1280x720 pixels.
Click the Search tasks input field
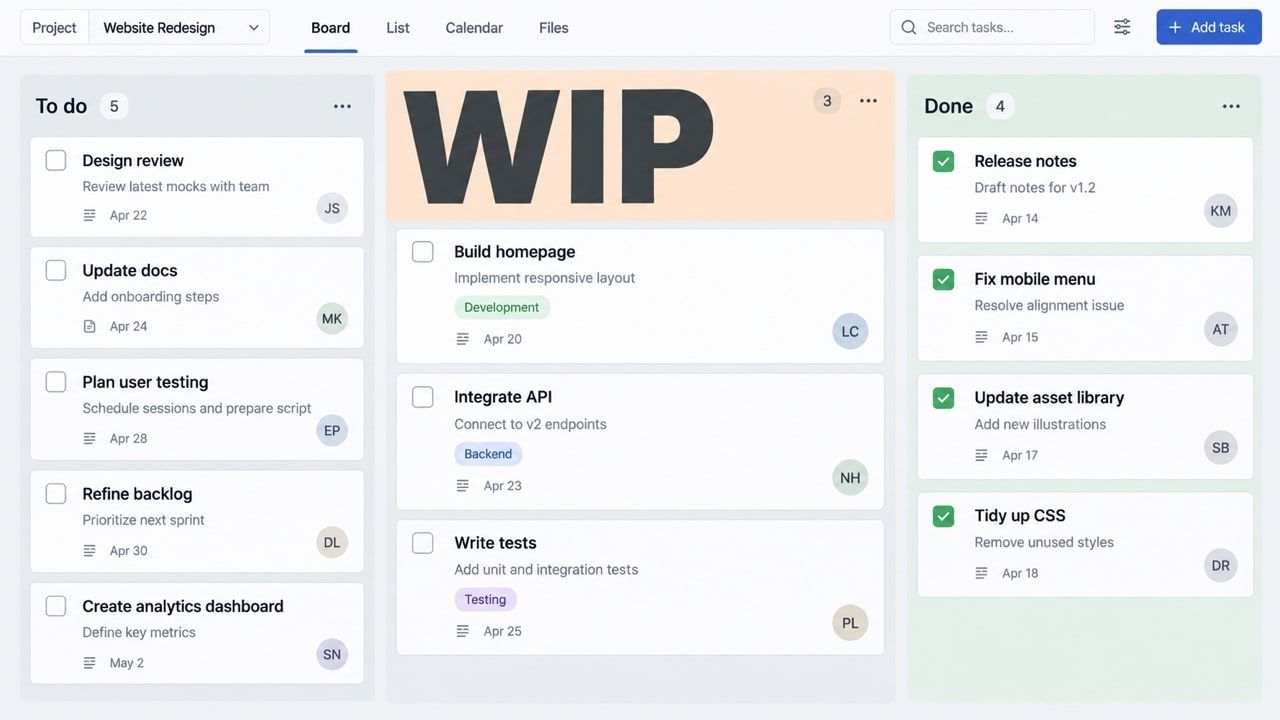pos(992,27)
